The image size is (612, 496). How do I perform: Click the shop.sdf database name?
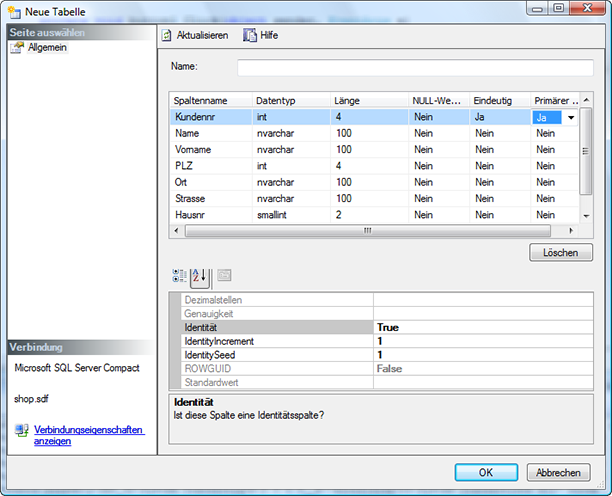click(31, 399)
